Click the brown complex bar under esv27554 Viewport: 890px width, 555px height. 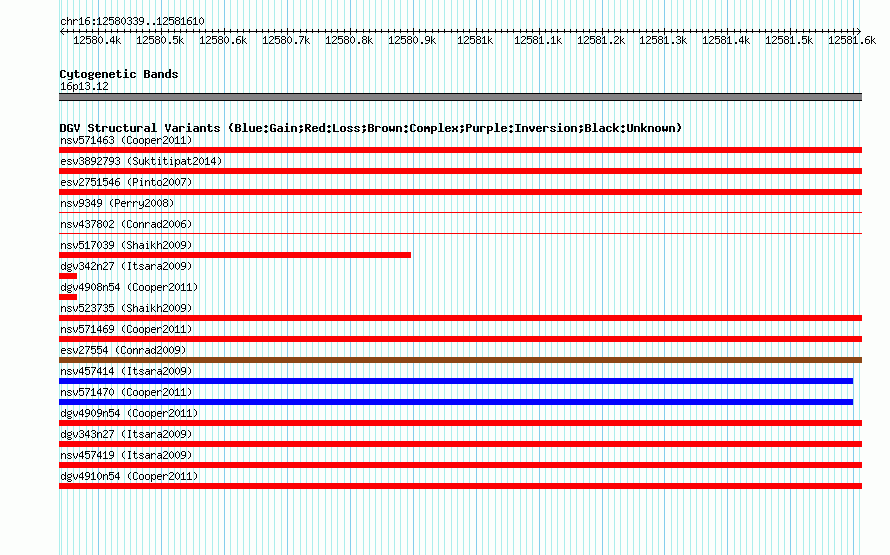click(460, 360)
